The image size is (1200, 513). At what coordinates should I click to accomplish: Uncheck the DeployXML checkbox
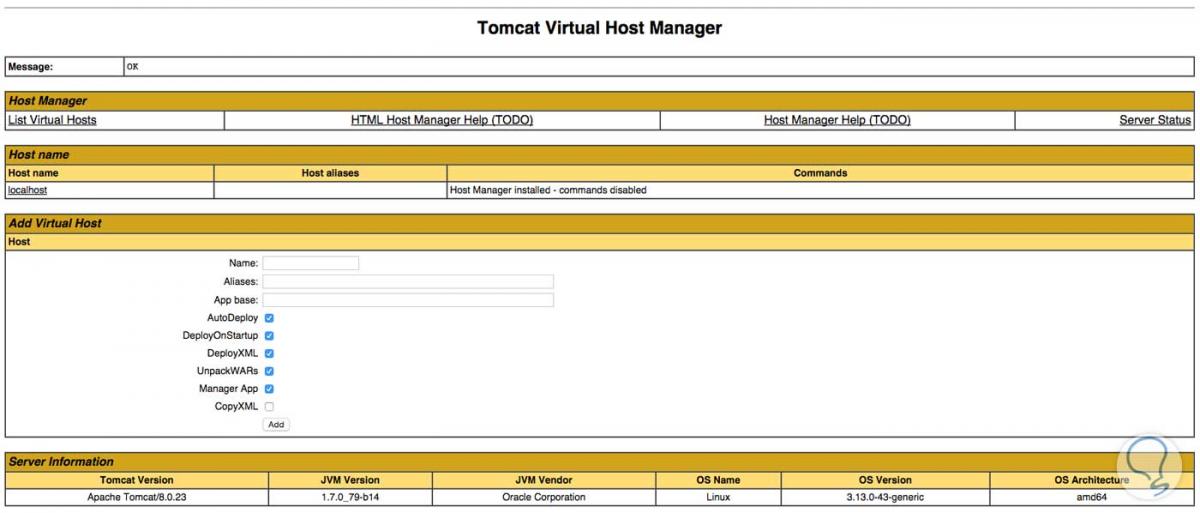269,353
